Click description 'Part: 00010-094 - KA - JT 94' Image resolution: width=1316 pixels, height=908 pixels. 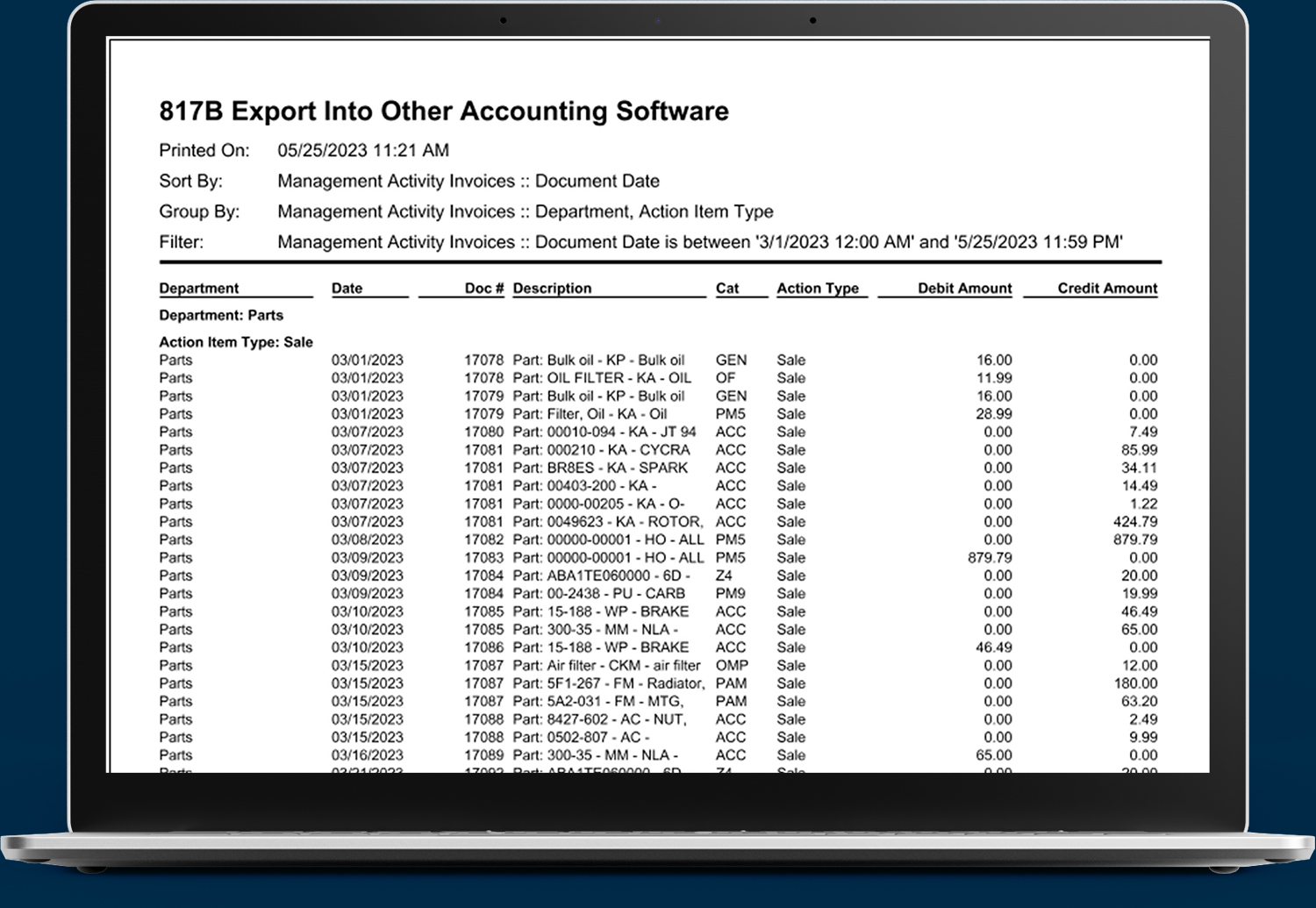click(604, 432)
